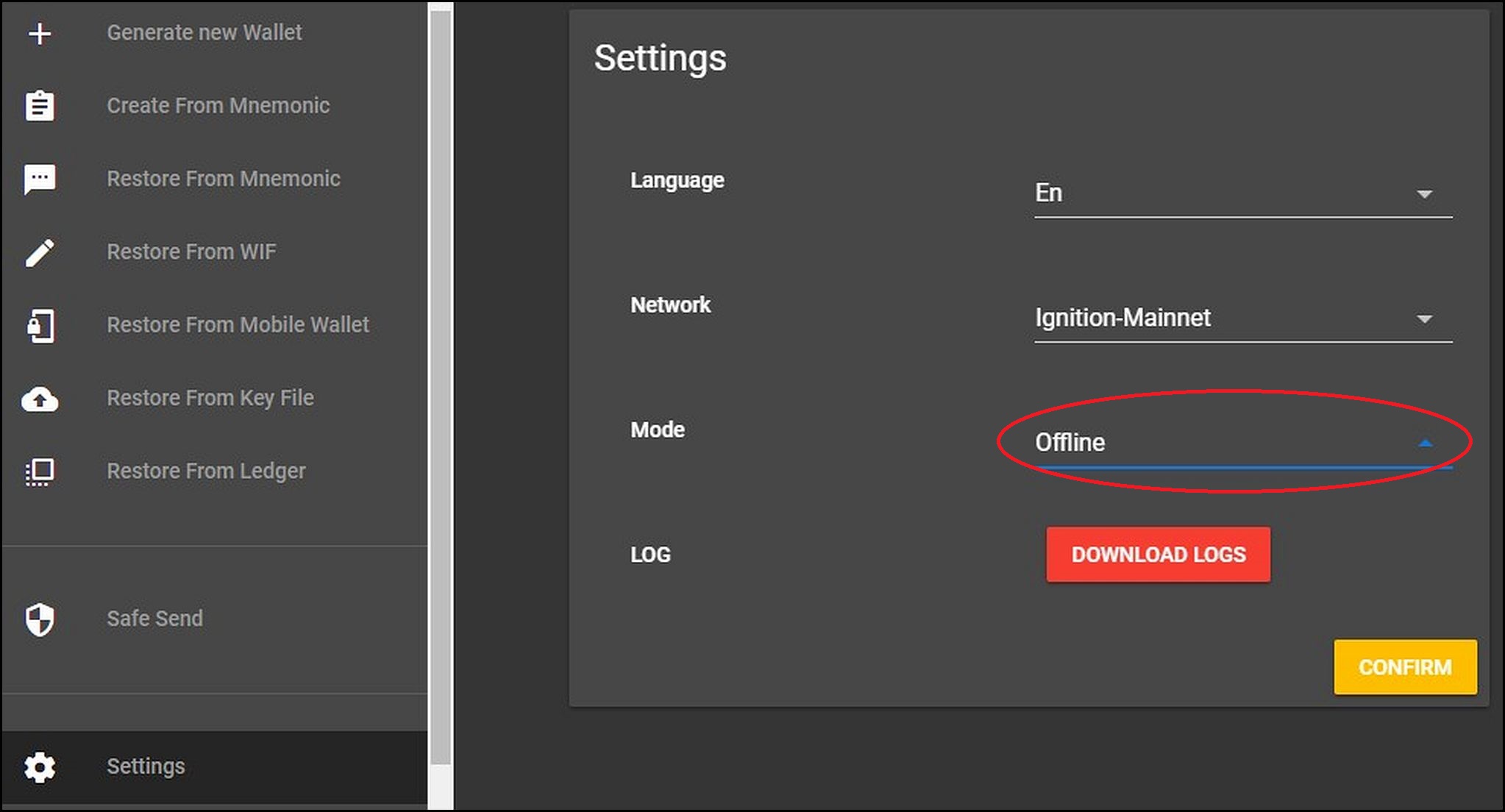Click the Ledger restore icon
This screenshot has height=812, width=1505.
coord(40,471)
